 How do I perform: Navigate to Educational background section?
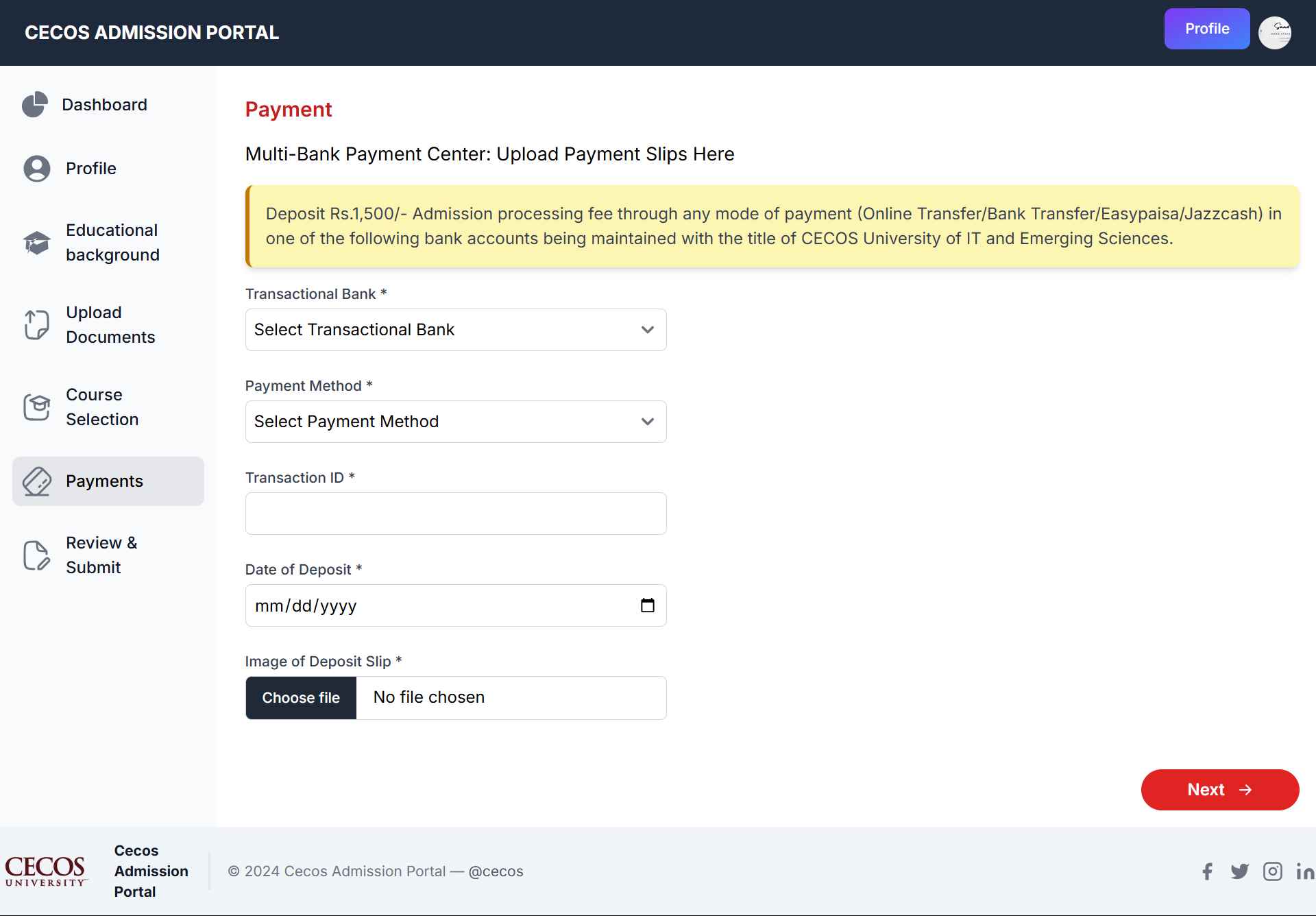(108, 243)
